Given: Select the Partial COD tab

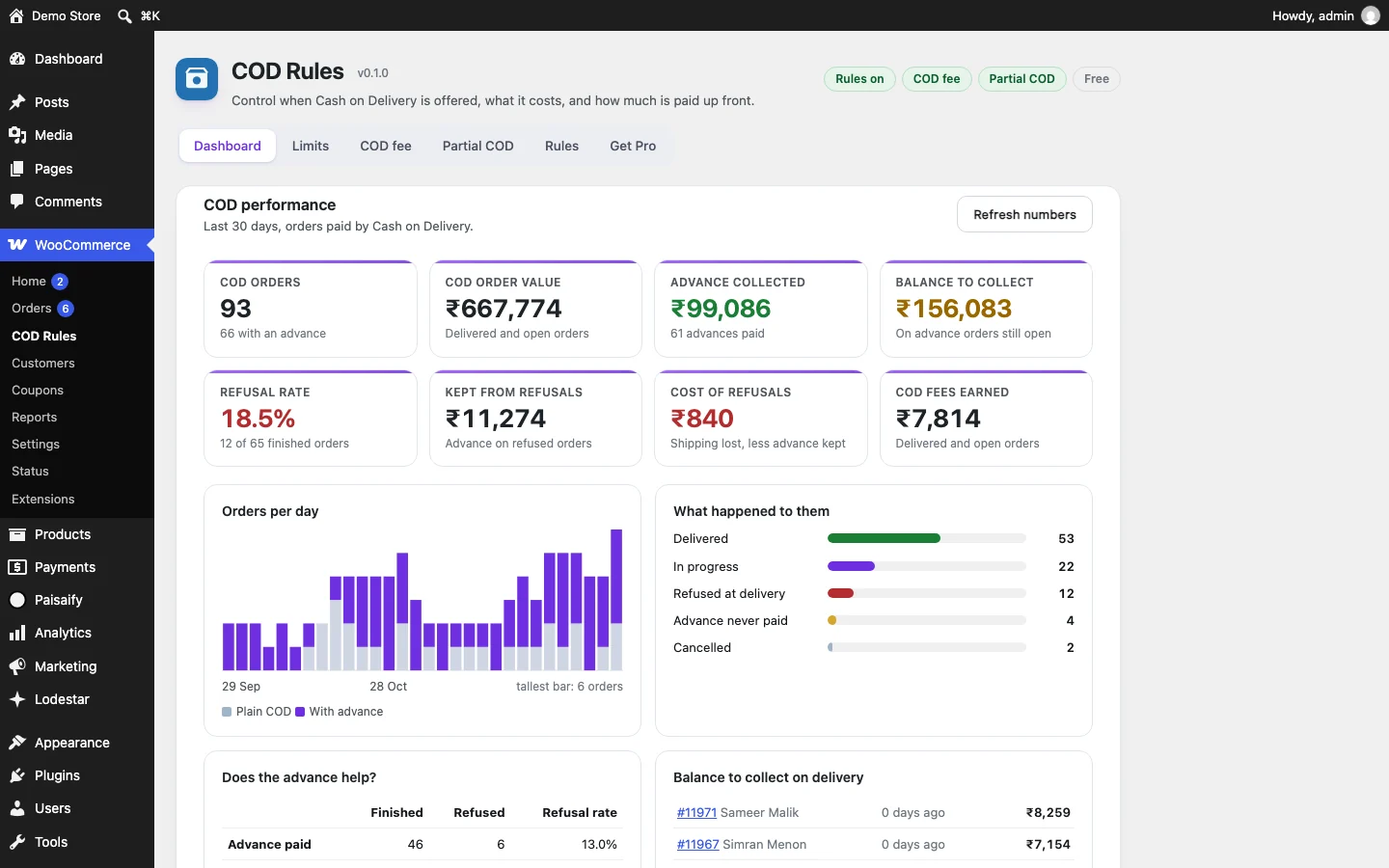Looking at the screenshot, I should pyautogui.click(x=478, y=146).
